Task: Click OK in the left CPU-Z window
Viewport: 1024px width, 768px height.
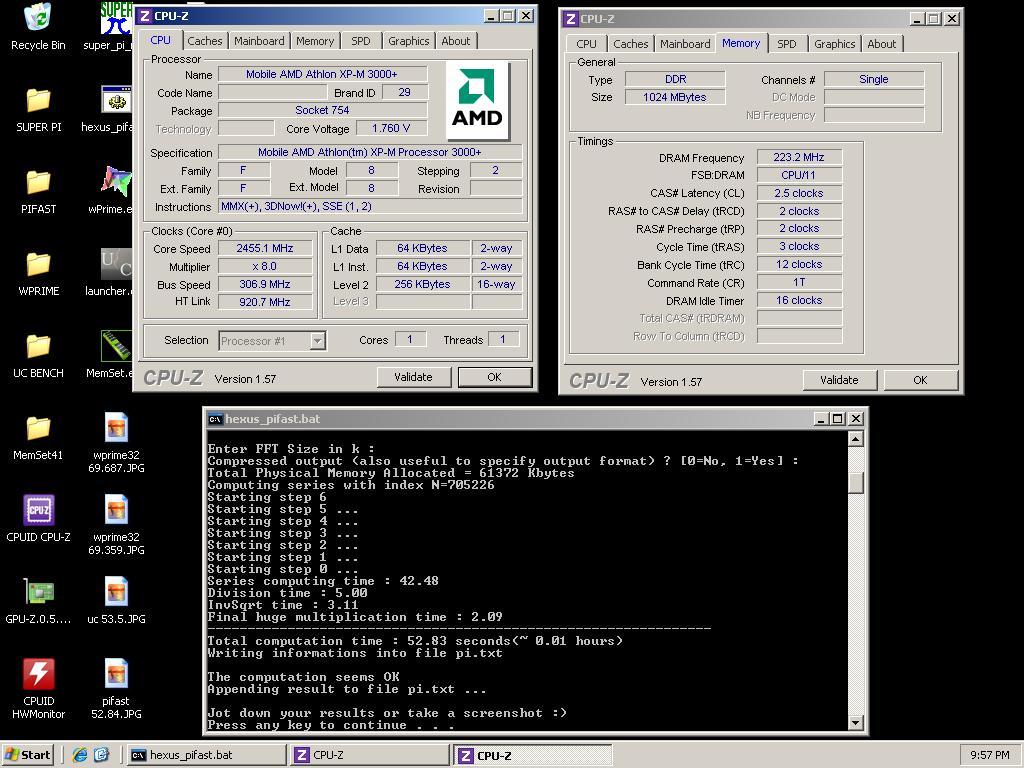Action: 494,377
